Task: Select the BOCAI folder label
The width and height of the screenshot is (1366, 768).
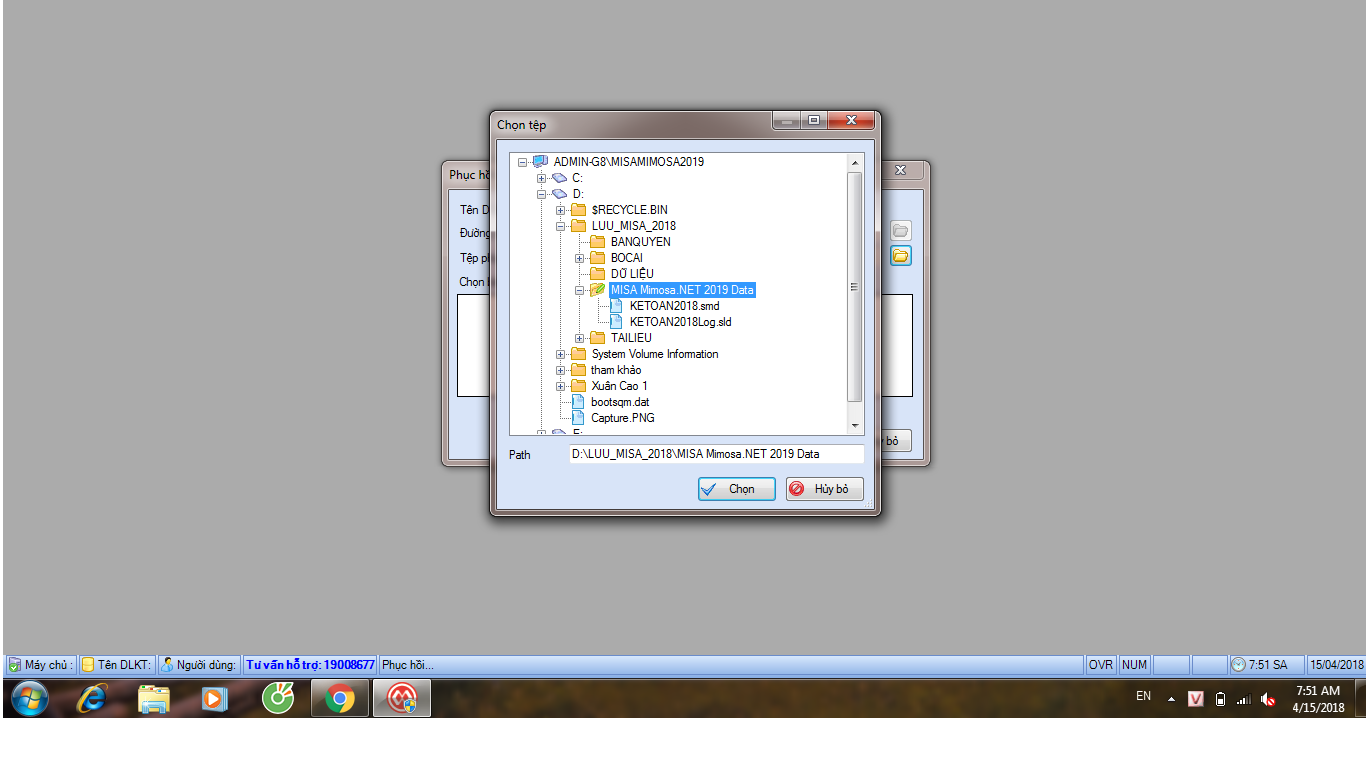Action: [x=627, y=258]
